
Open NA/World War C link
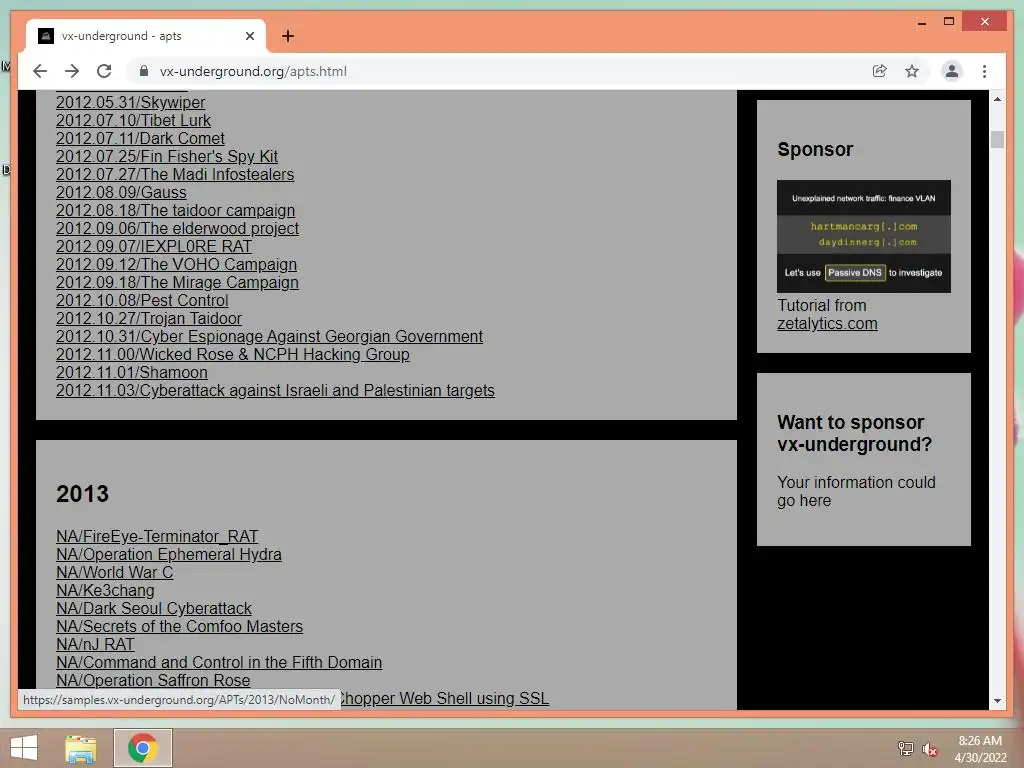point(115,572)
